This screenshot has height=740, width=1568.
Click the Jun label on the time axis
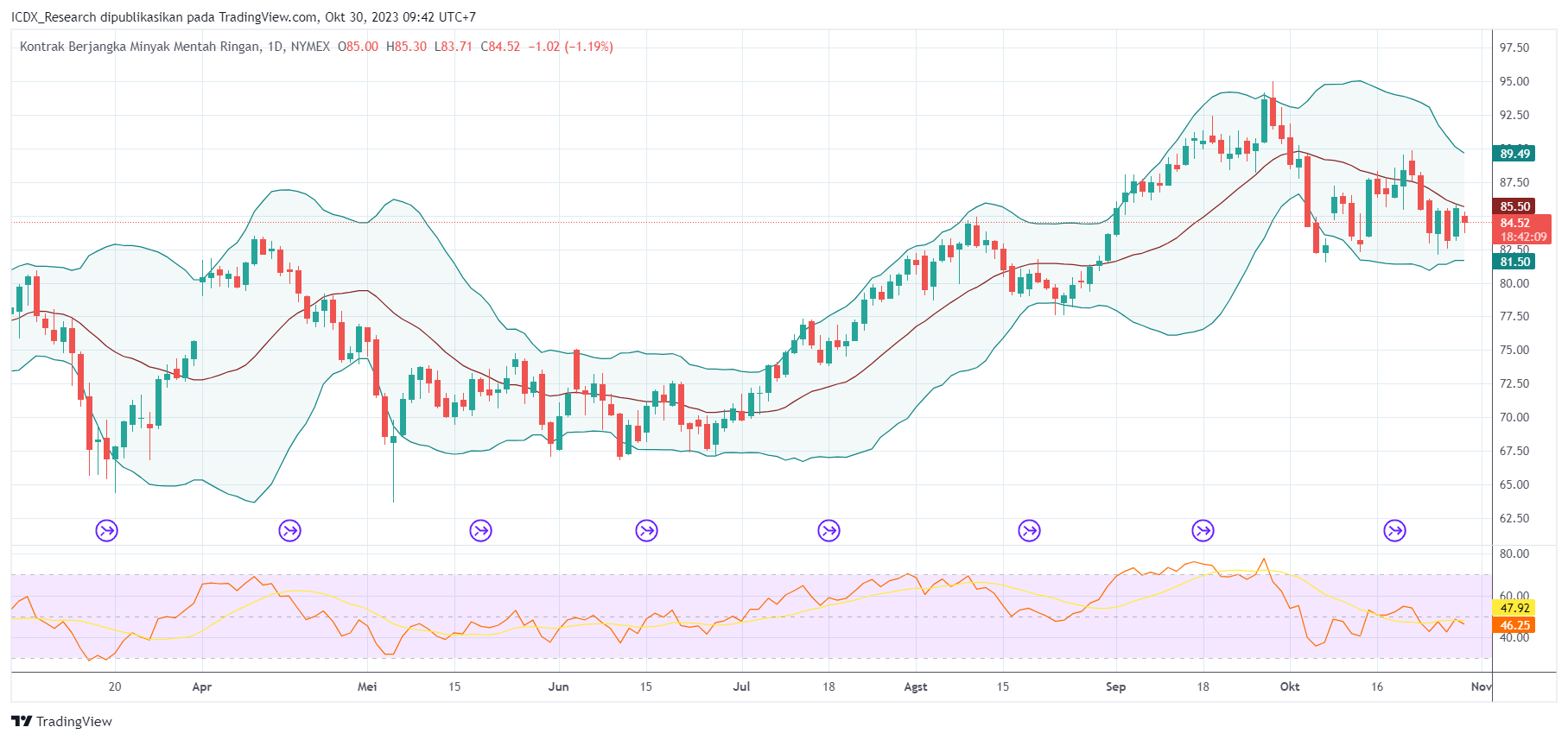559,686
